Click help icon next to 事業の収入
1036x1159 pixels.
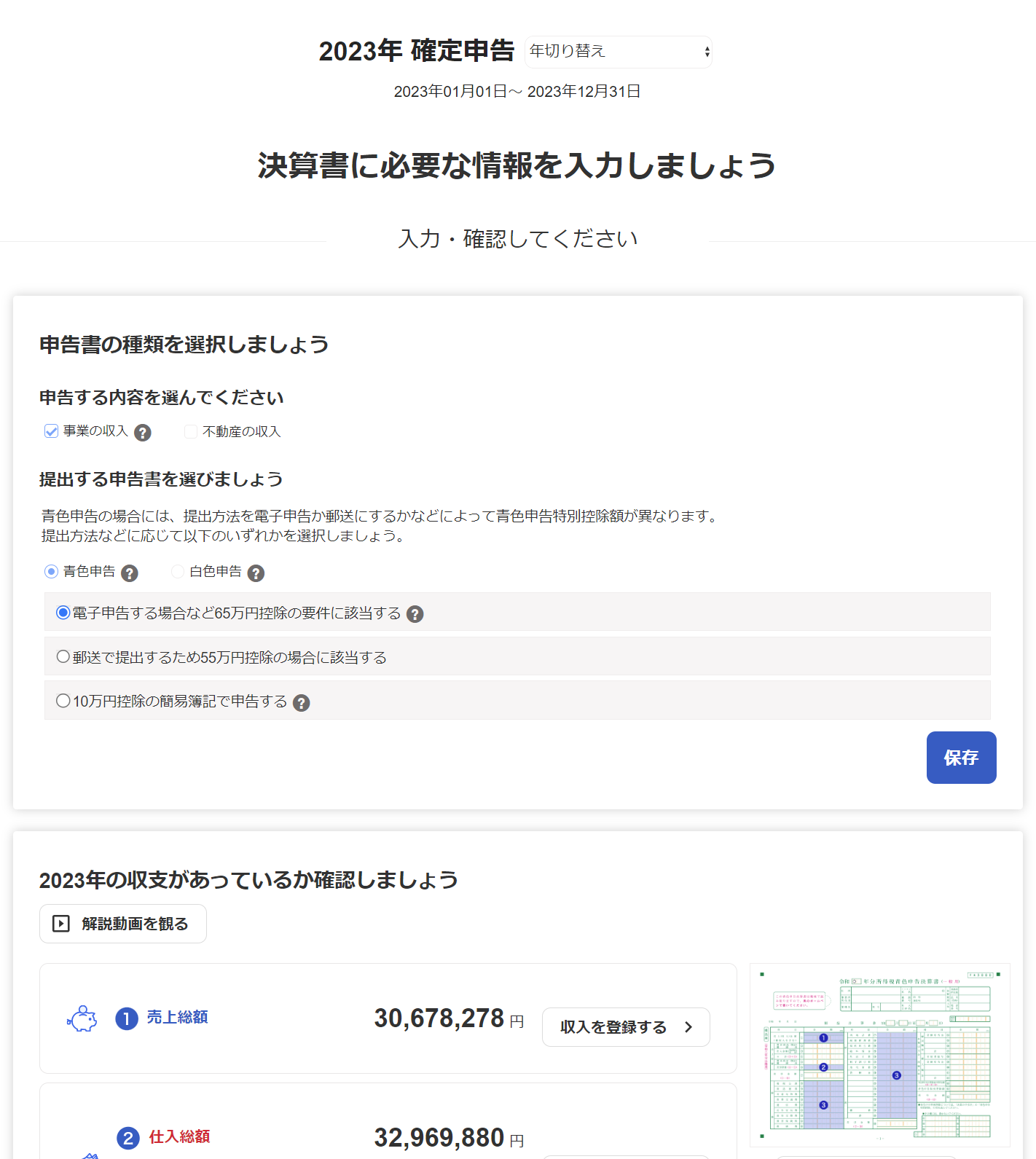(x=143, y=433)
